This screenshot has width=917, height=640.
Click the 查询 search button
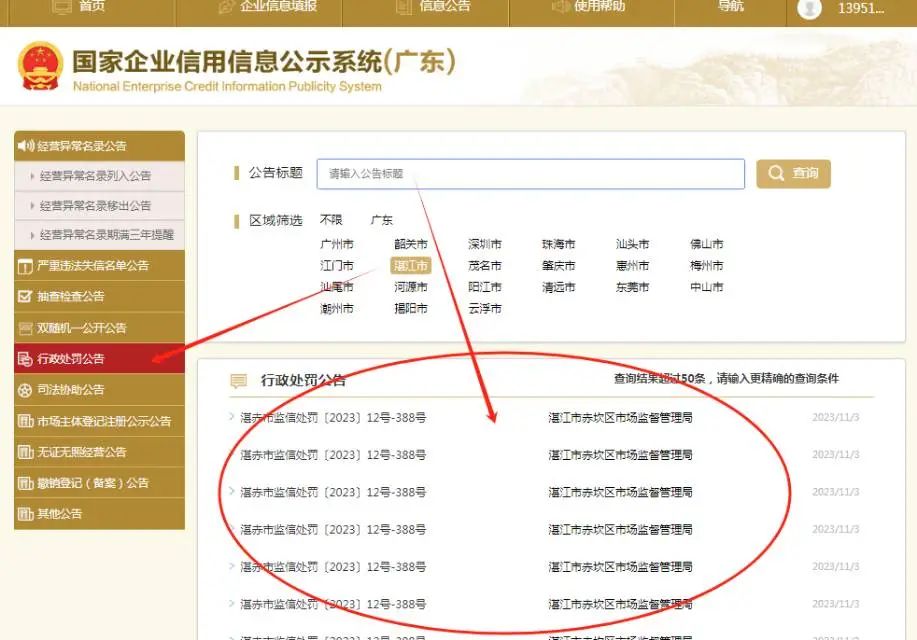click(x=793, y=174)
